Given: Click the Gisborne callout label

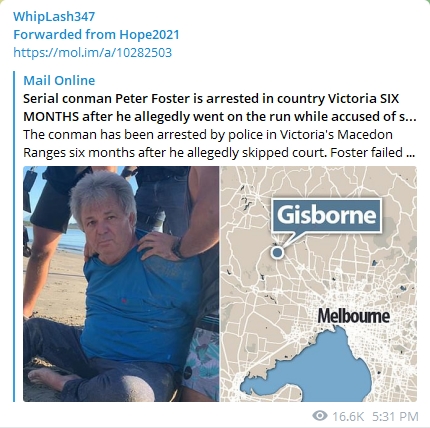Looking at the screenshot, I should (326, 215).
